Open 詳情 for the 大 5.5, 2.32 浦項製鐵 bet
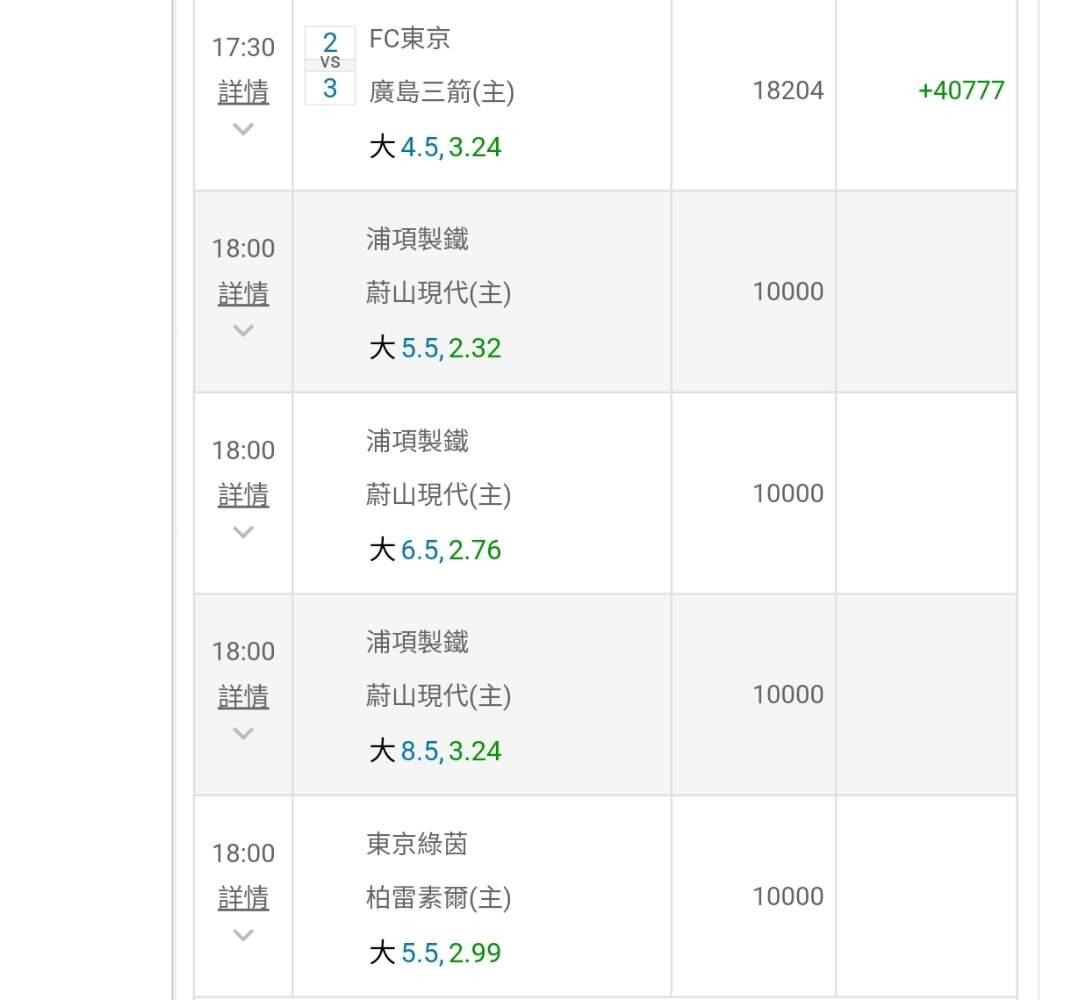Viewport: 1071px width, 1000px height. click(x=243, y=294)
